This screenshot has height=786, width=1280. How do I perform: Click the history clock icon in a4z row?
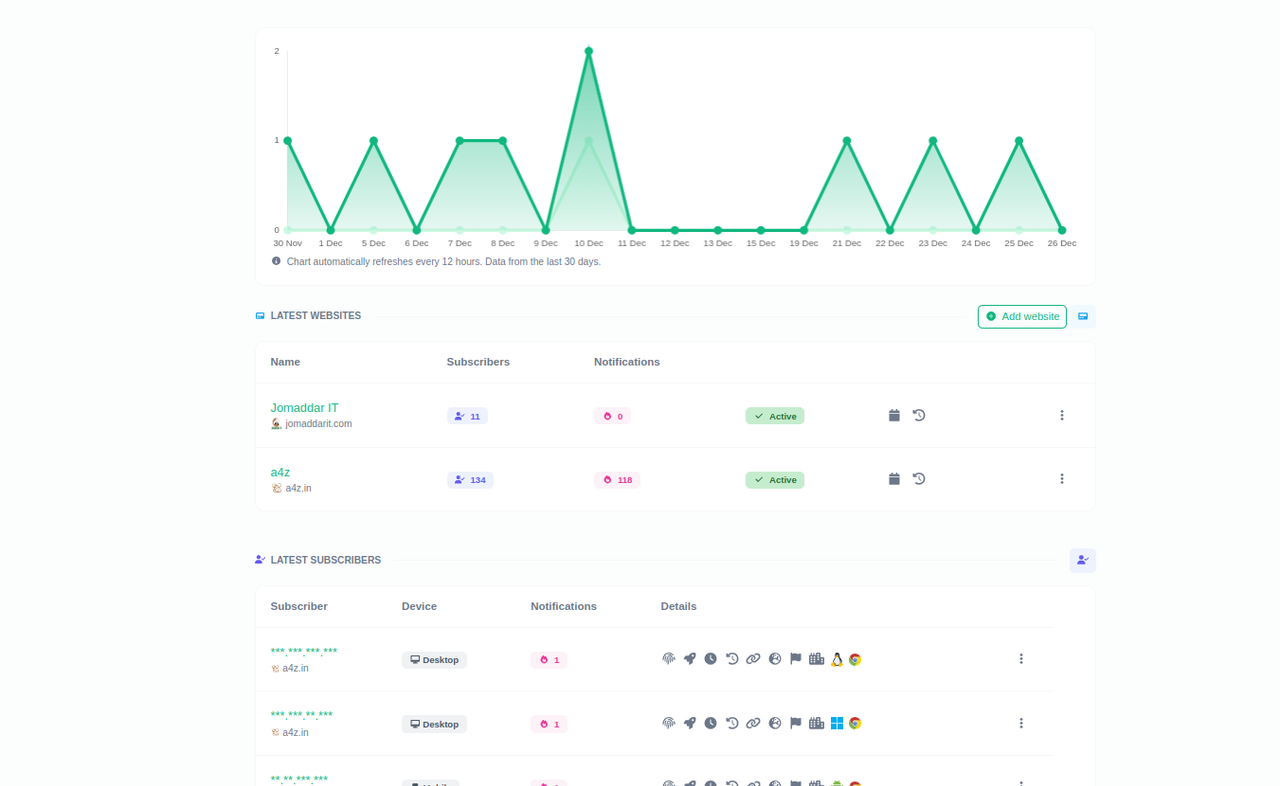click(919, 479)
